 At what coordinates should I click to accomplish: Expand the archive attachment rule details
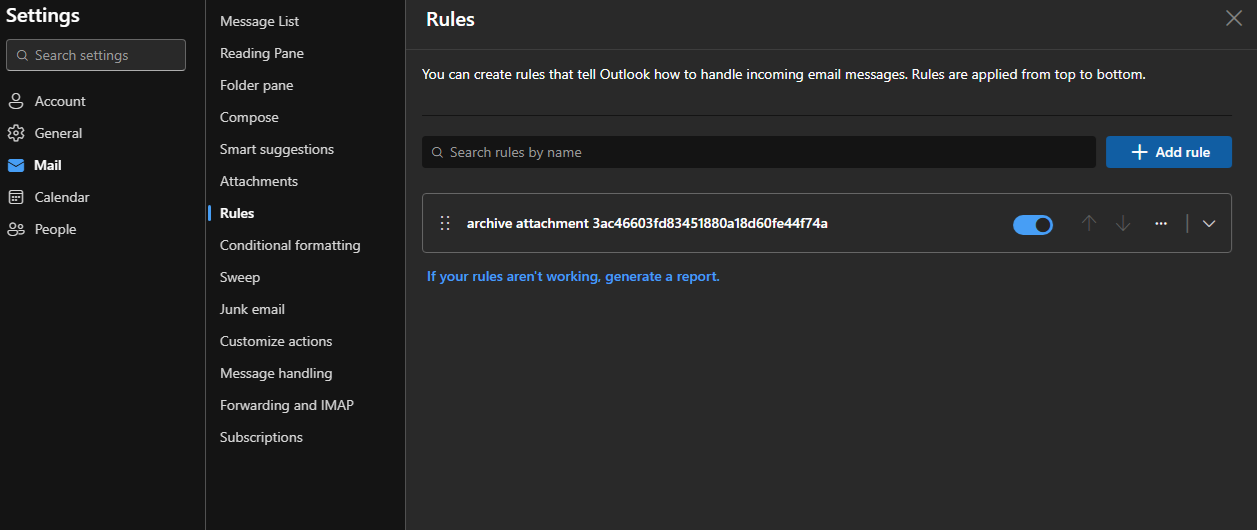pos(1209,223)
